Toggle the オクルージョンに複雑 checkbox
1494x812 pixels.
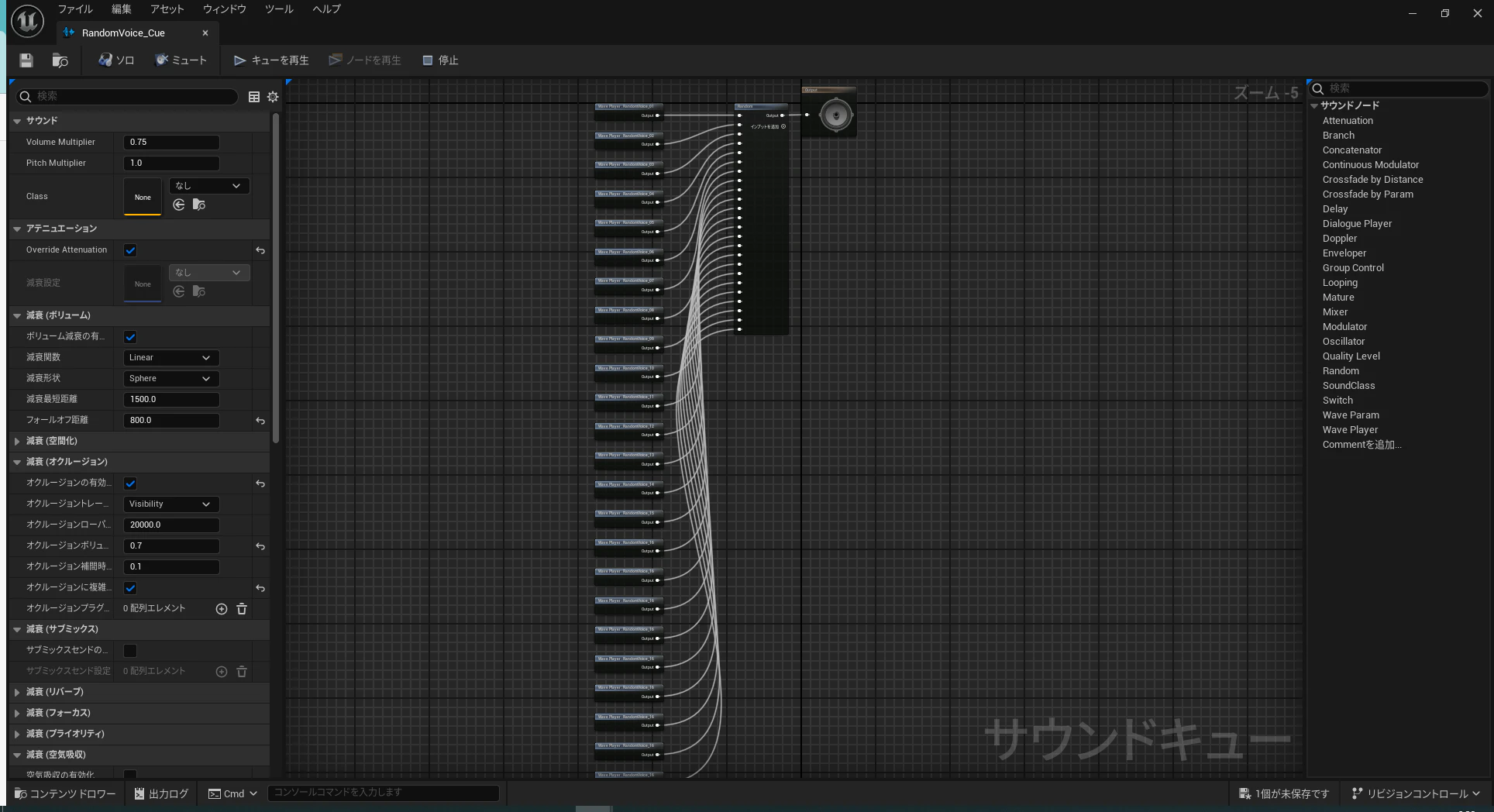tap(130, 588)
